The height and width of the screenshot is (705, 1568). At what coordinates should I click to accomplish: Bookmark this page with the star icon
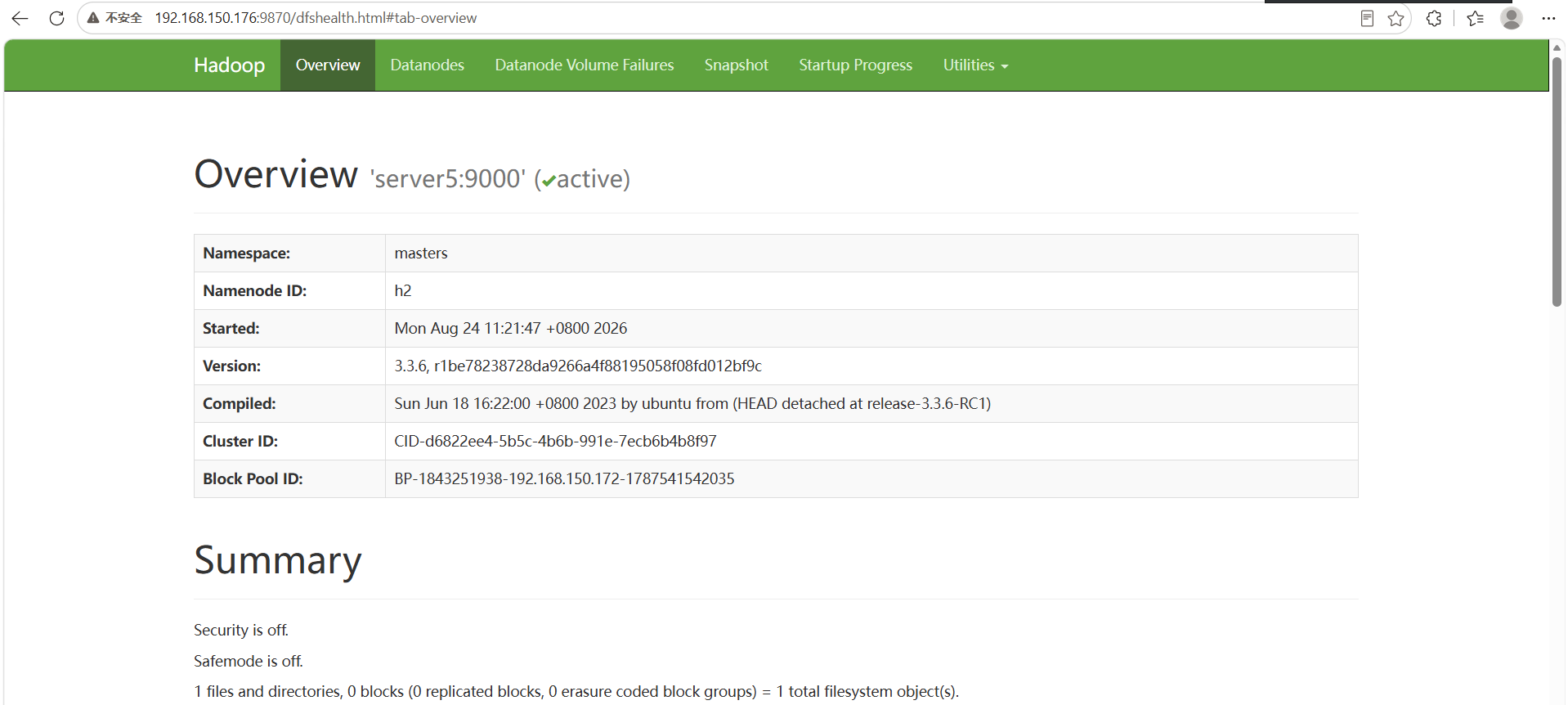point(1396,18)
